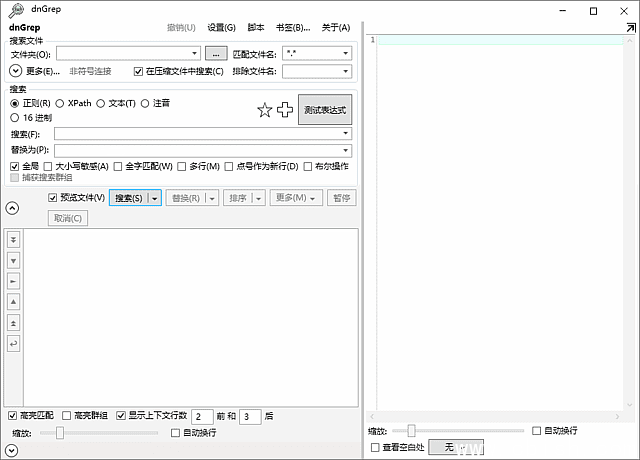Click the 替换(R) button

point(186,198)
